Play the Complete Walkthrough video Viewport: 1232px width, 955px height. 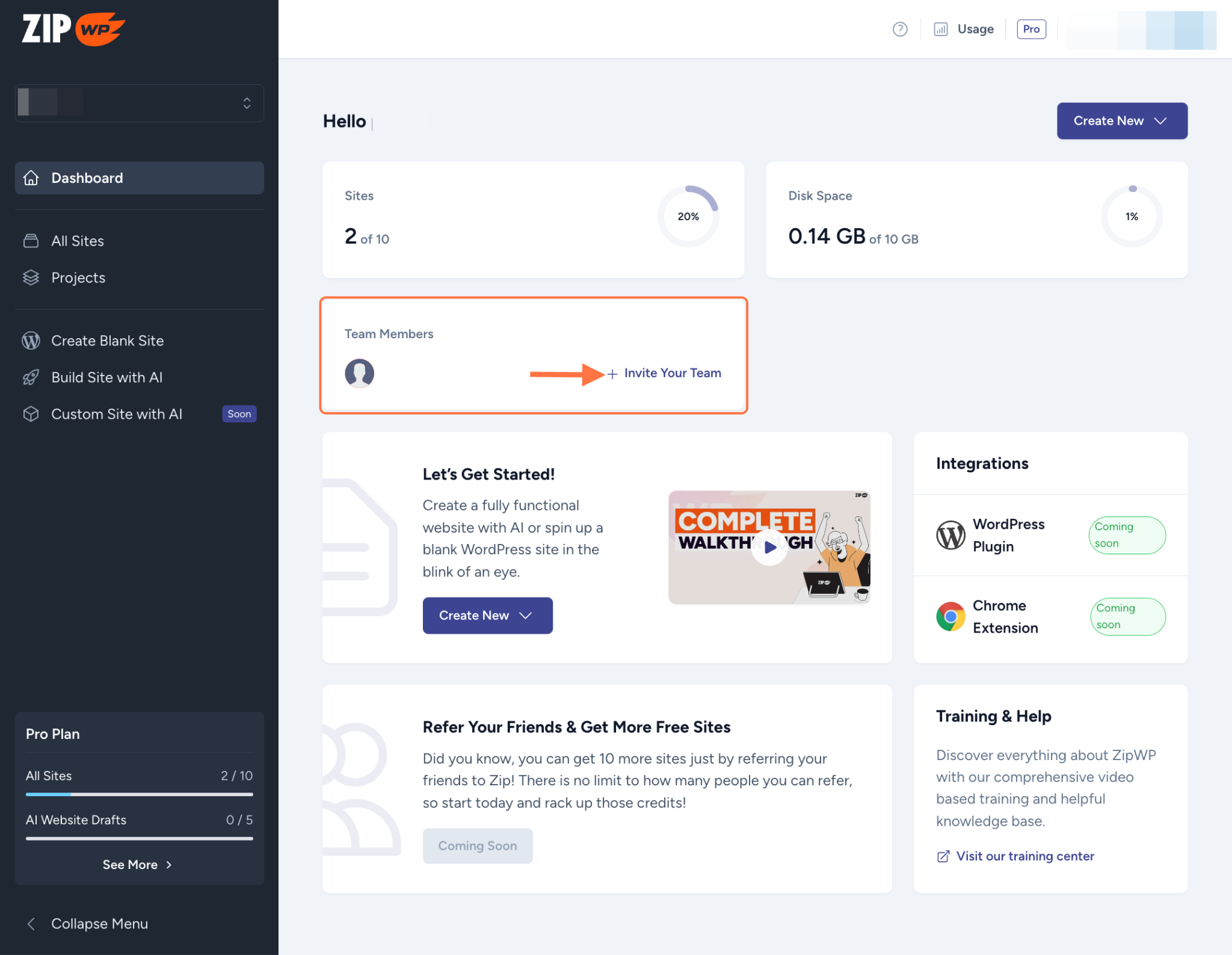click(x=769, y=547)
